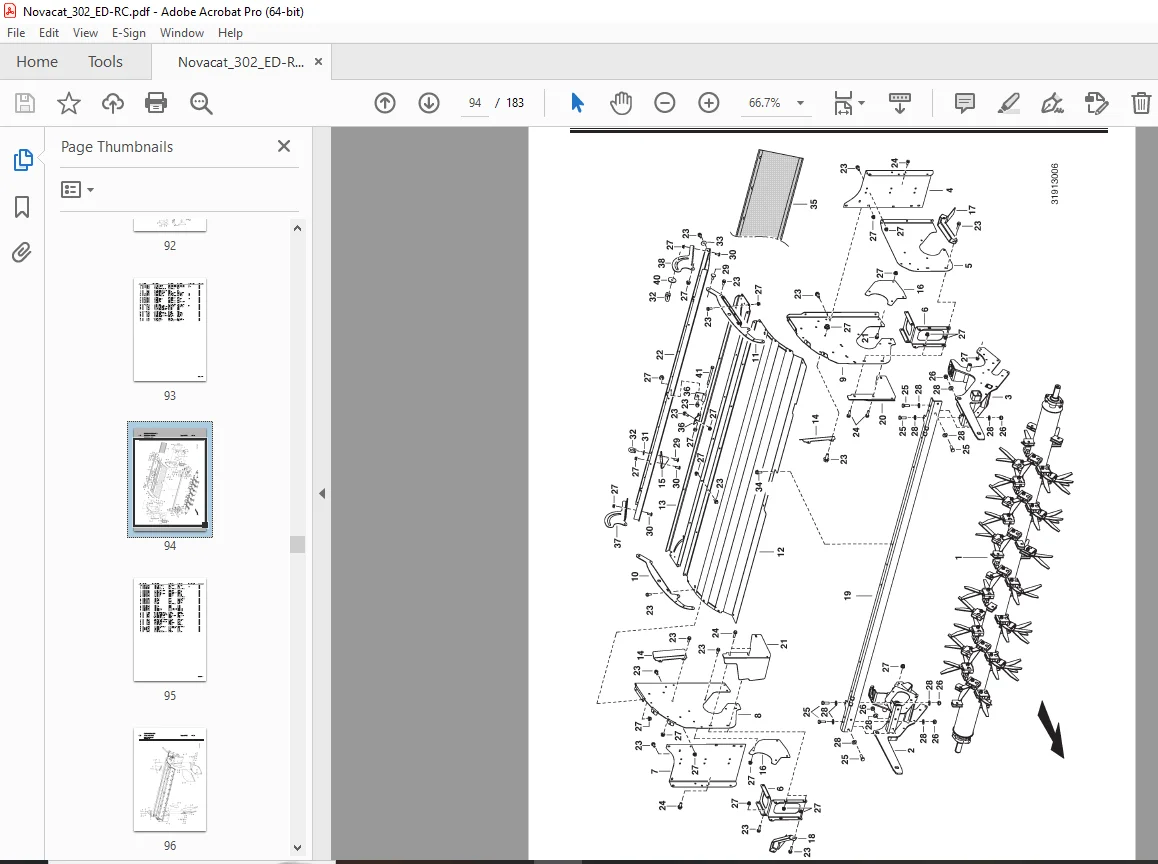Click the thumbnail panel scrollbar thumb

(x=298, y=544)
